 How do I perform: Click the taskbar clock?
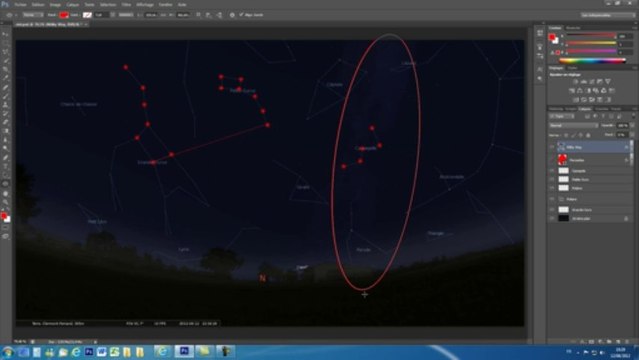tap(620, 353)
